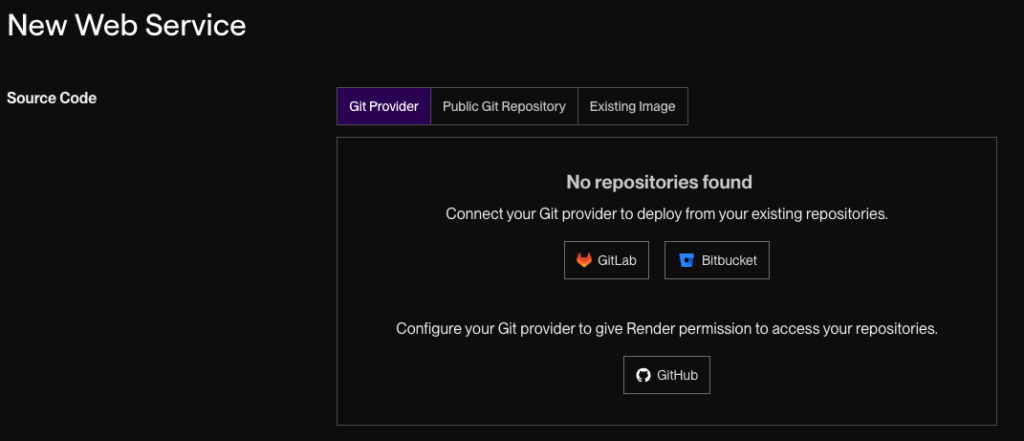
Task: Connect using the Bitbucket button
Action: pos(716,261)
